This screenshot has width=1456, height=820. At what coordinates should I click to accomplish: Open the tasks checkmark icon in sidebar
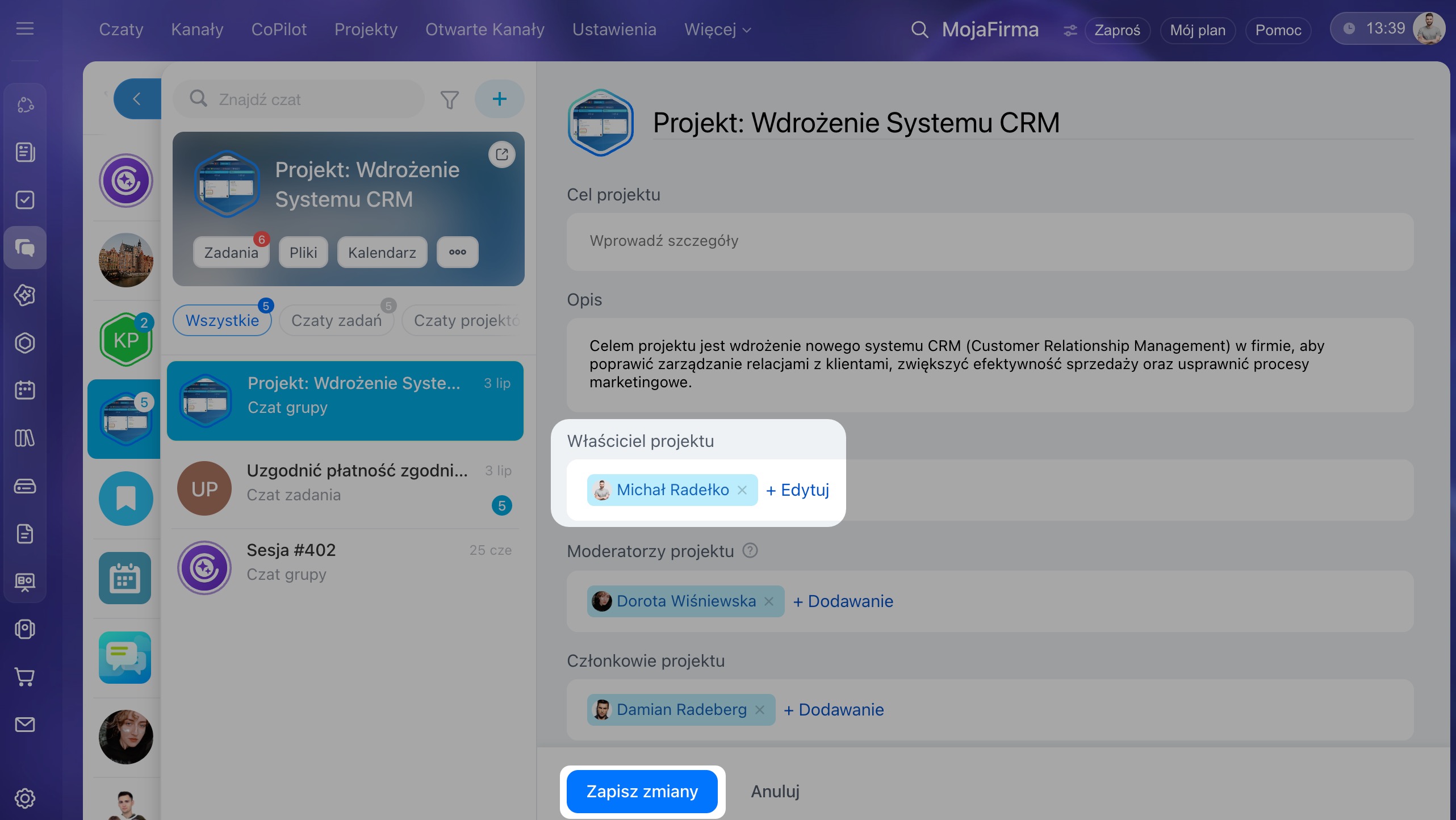pos(25,200)
